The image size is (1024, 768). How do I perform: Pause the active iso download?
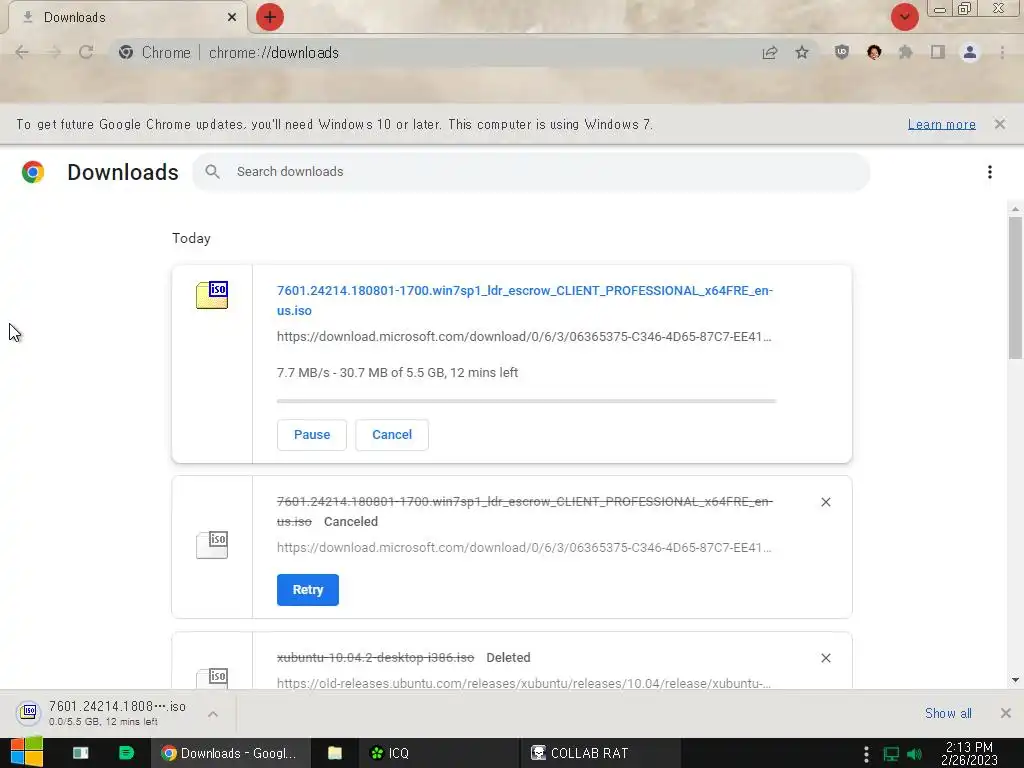[312, 435]
